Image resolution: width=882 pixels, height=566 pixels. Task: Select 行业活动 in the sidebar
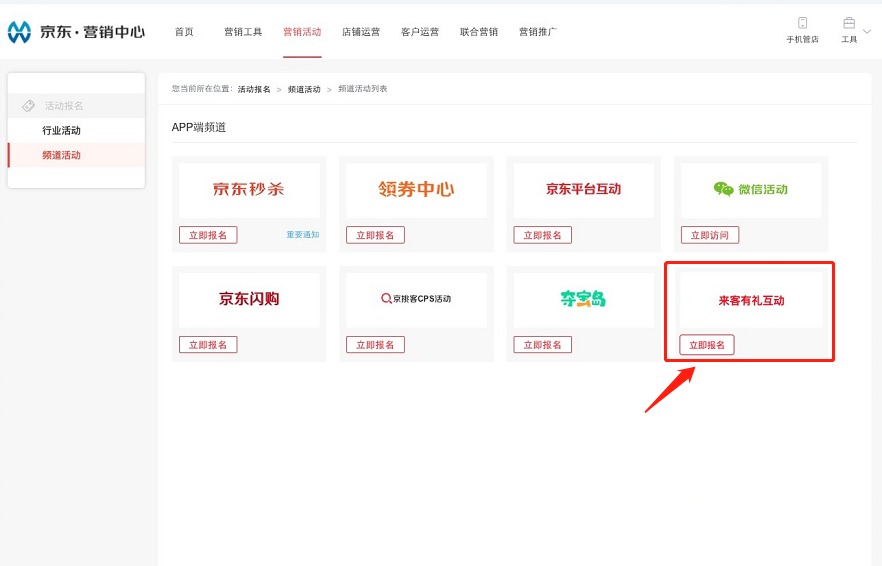(x=61, y=131)
